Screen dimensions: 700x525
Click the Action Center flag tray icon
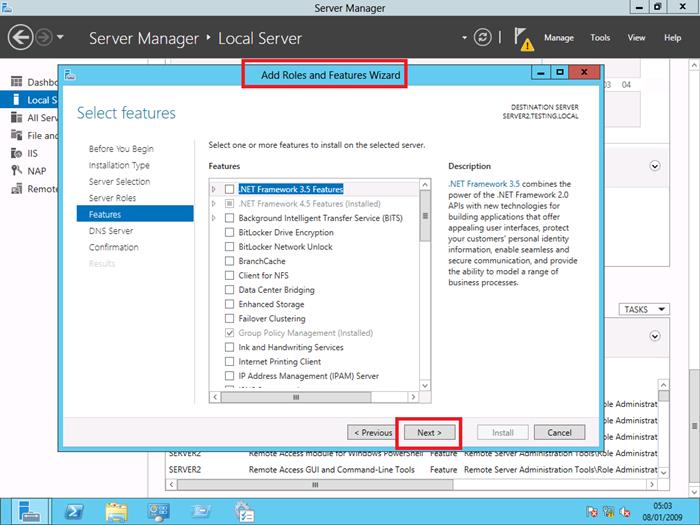592,512
